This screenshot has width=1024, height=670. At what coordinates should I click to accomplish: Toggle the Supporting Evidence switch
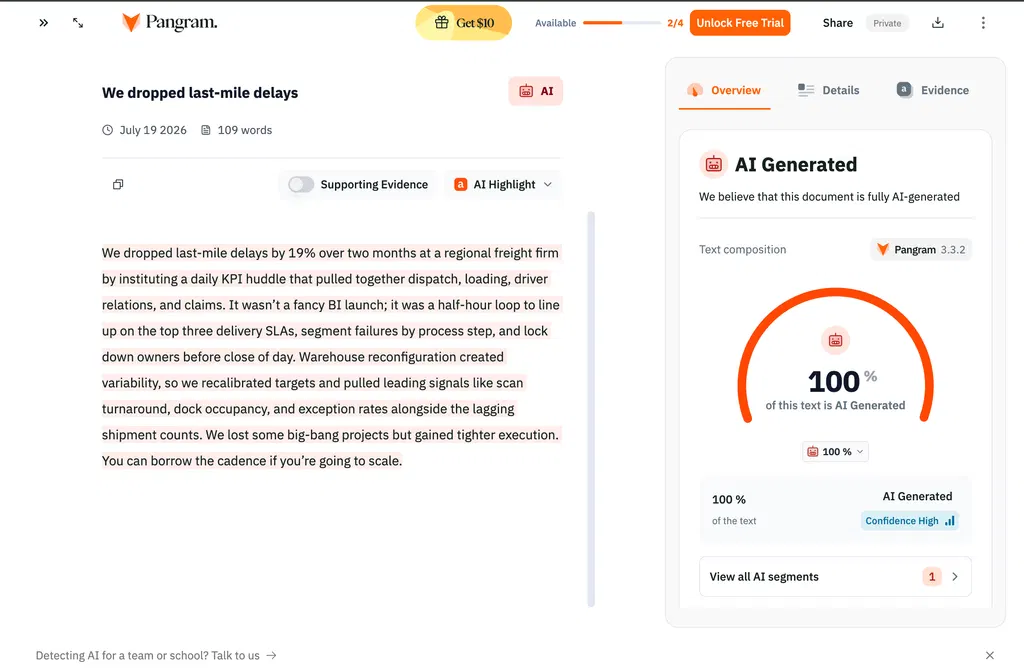(x=301, y=185)
